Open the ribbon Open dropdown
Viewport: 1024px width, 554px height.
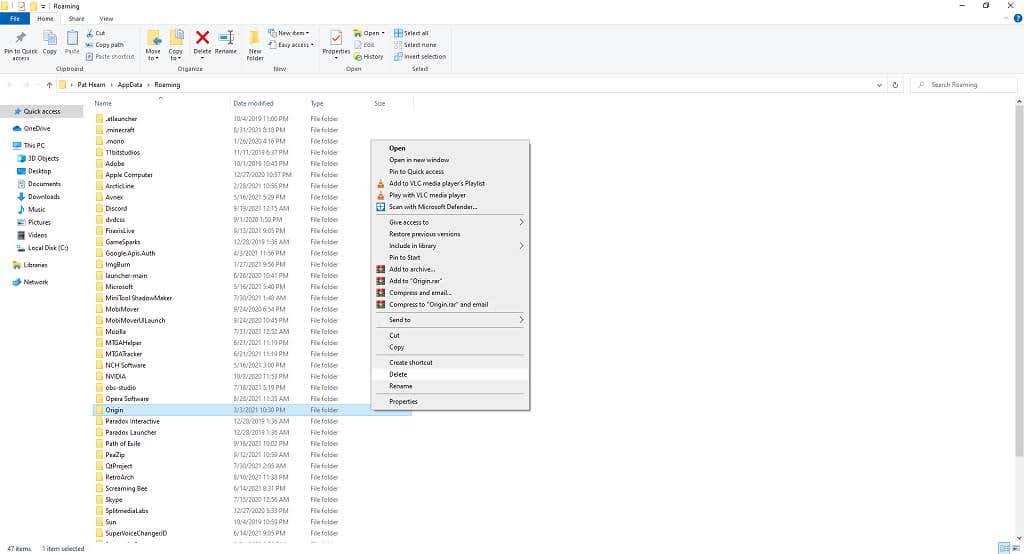[369, 33]
